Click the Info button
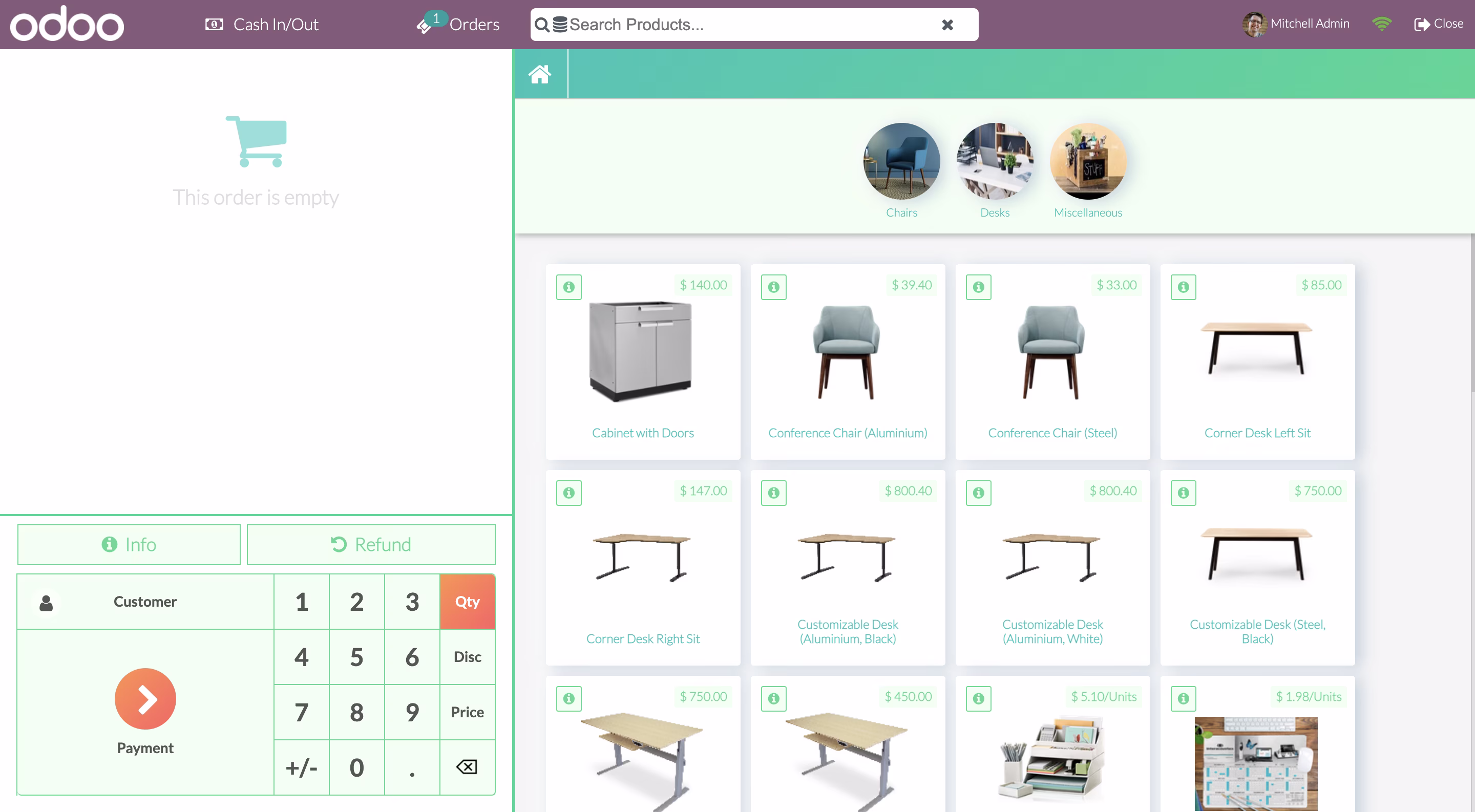Image resolution: width=1475 pixels, height=812 pixels. [x=129, y=545]
